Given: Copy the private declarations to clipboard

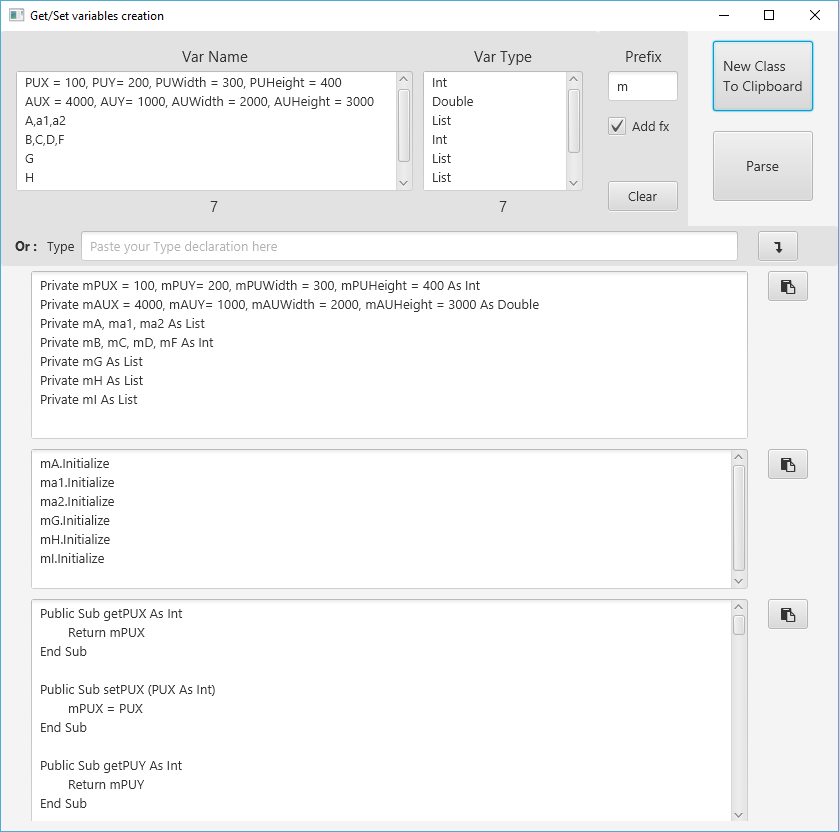Looking at the screenshot, I should coord(788,286).
